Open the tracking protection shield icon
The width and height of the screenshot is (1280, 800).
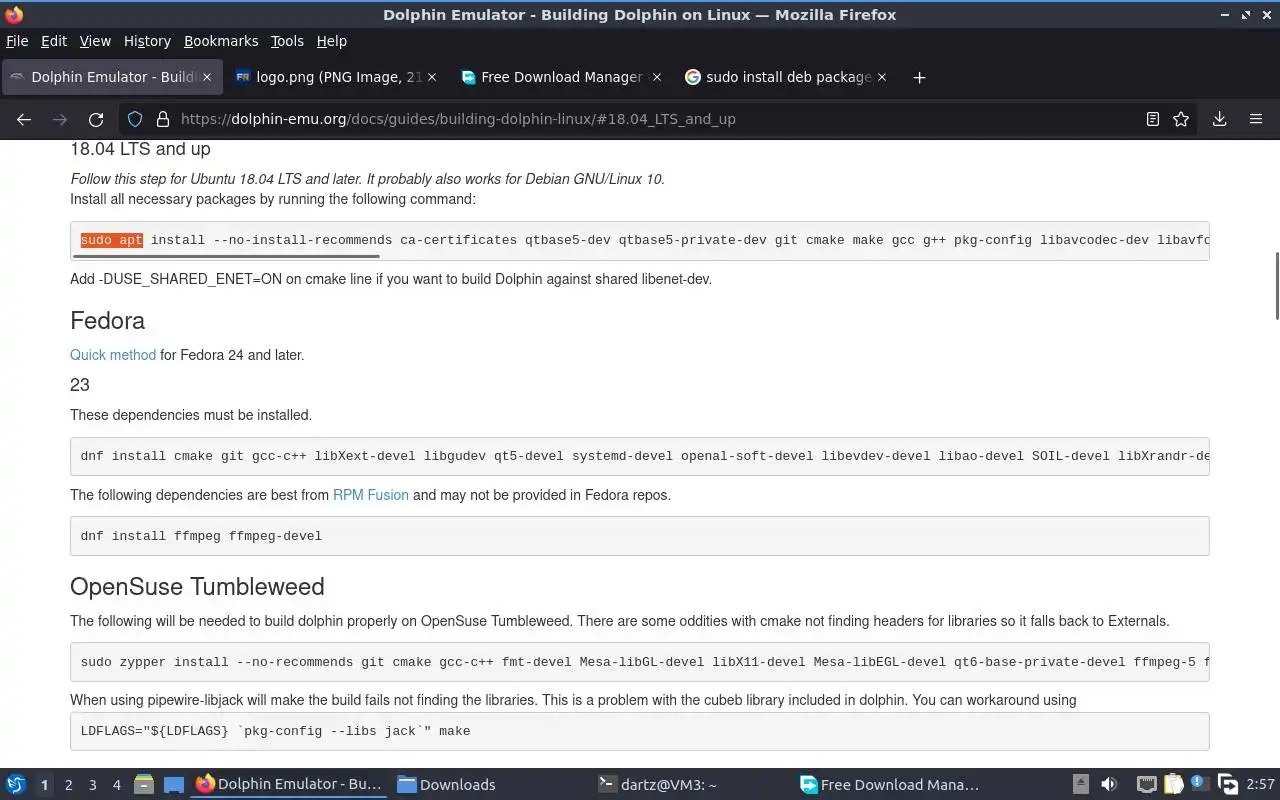[135, 119]
